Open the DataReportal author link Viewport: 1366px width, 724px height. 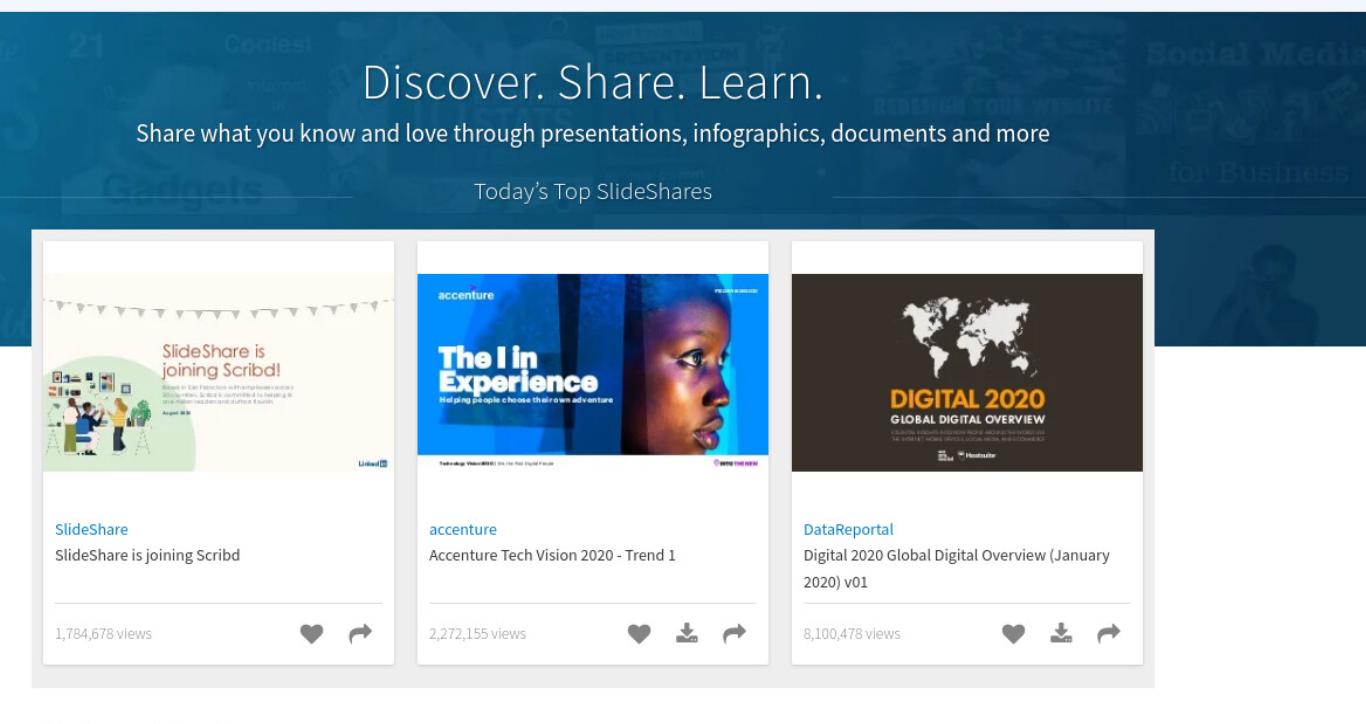(x=848, y=529)
